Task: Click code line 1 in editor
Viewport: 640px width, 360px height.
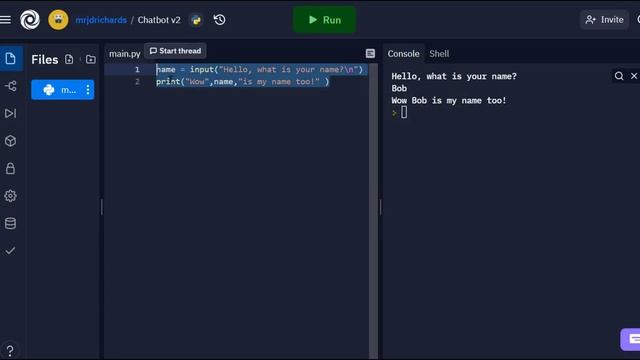Action: [260, 69]
